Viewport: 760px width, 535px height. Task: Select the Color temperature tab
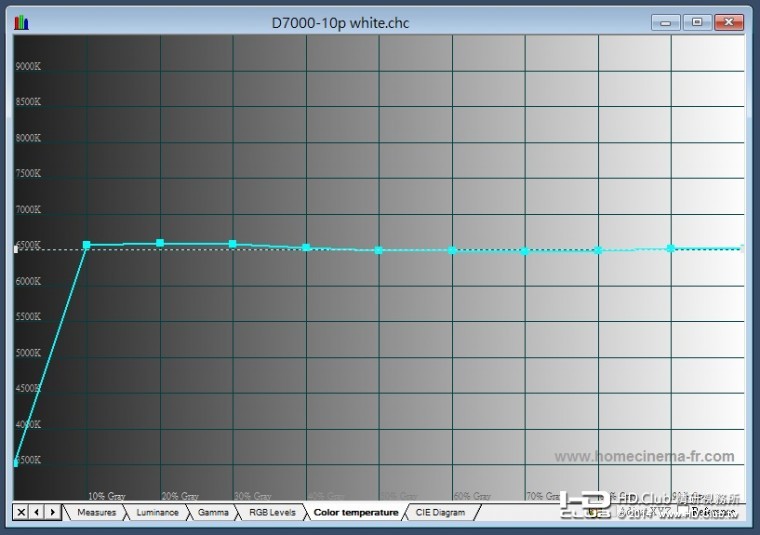355,512
